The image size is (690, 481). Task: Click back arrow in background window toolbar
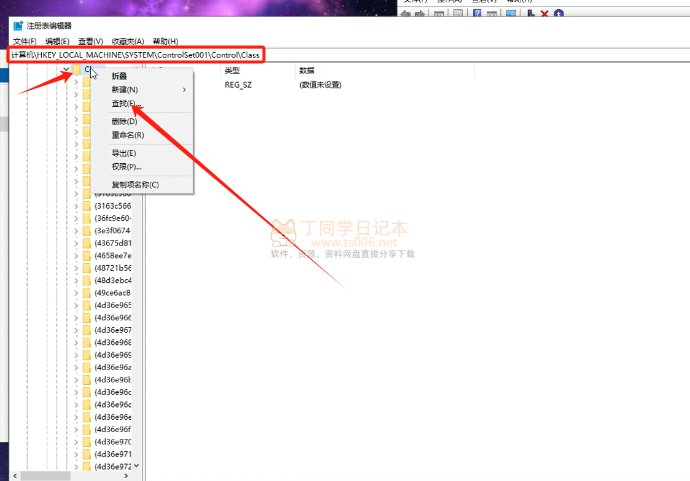point(406,14)
